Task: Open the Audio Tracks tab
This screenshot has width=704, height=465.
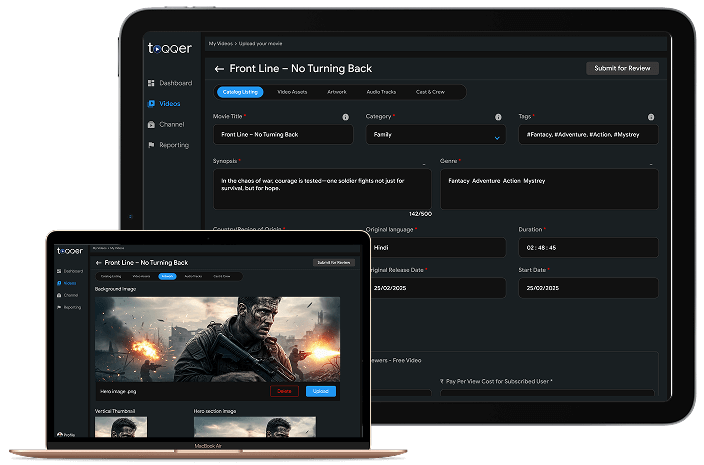Action: (x=381, y=92)
